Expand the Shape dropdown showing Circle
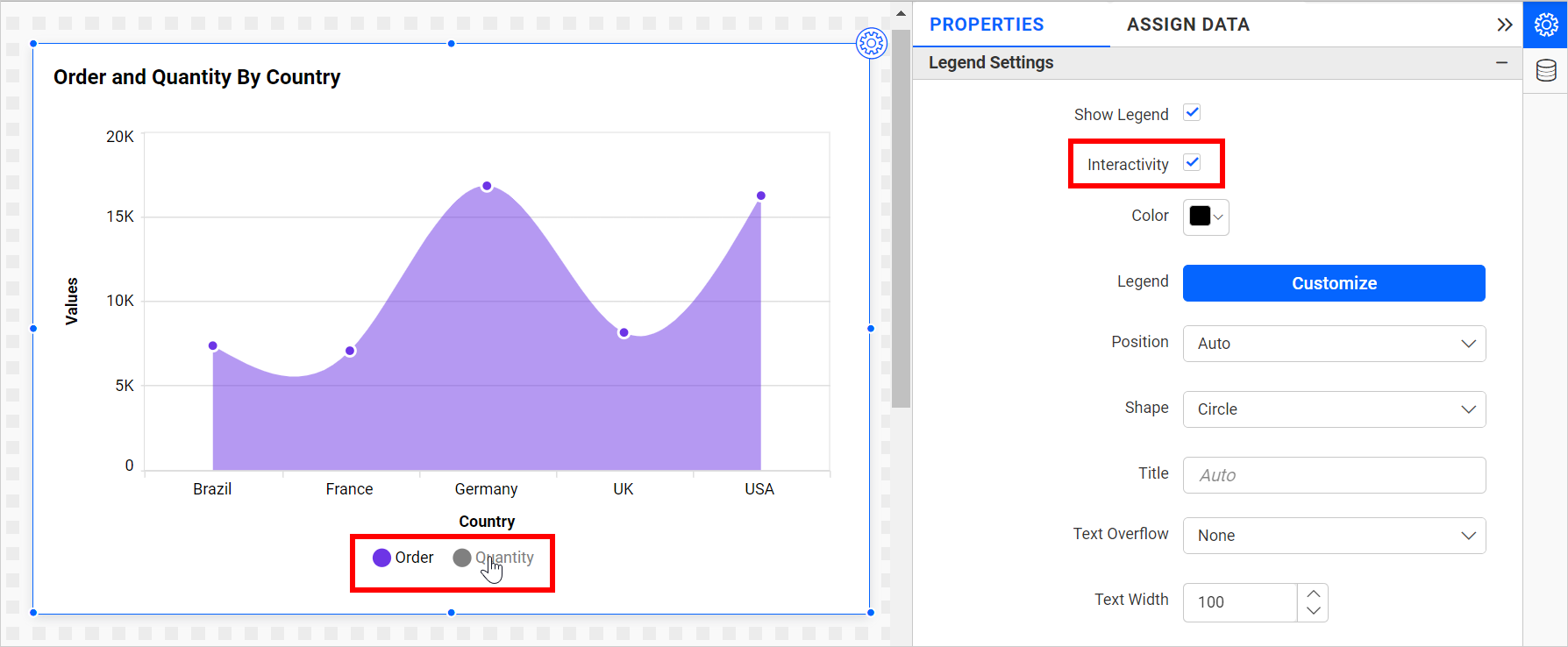Image resolution: width=1568 pixels, height=647 pixels. tap(1333, 409)
